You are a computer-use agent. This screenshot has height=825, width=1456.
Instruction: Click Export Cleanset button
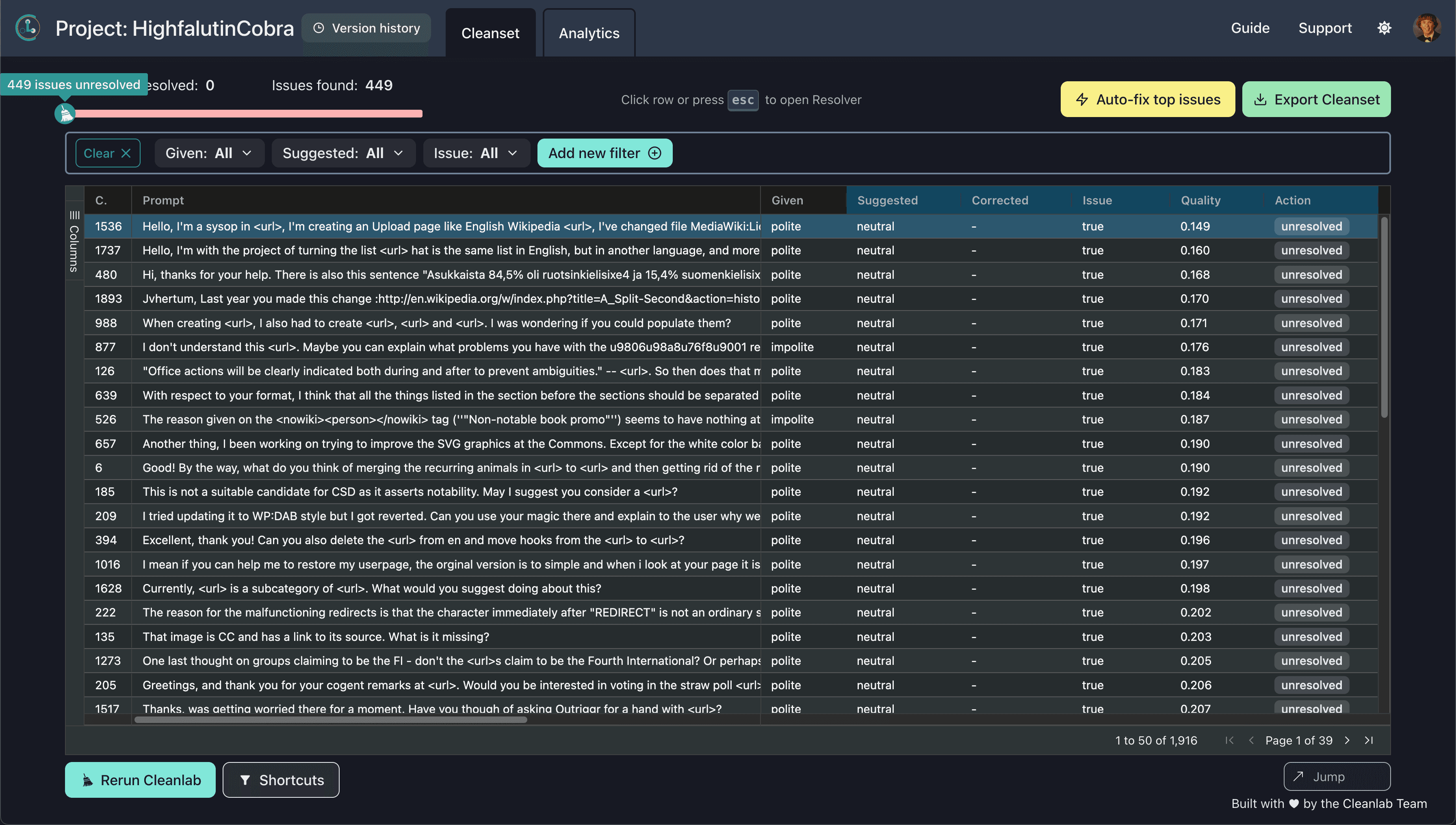pyautogui.click(x=1315, y=99)
